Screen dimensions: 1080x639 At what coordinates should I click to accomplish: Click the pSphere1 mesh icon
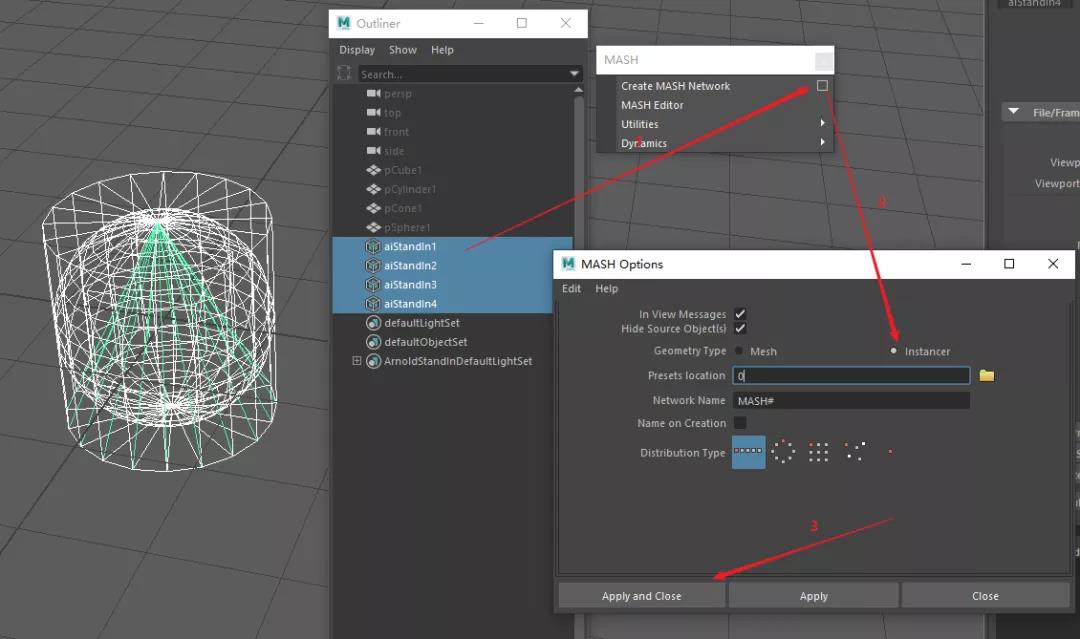(373, 227)
